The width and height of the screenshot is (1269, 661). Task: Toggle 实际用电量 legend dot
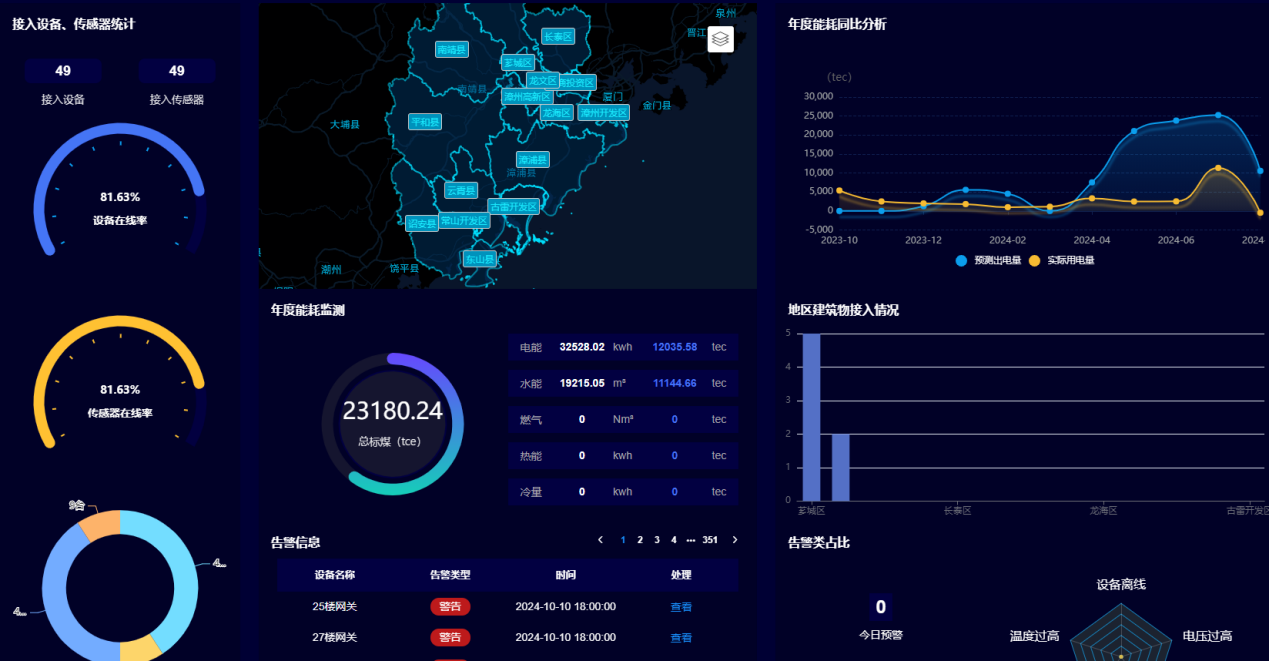click(x=1034, y=260)
